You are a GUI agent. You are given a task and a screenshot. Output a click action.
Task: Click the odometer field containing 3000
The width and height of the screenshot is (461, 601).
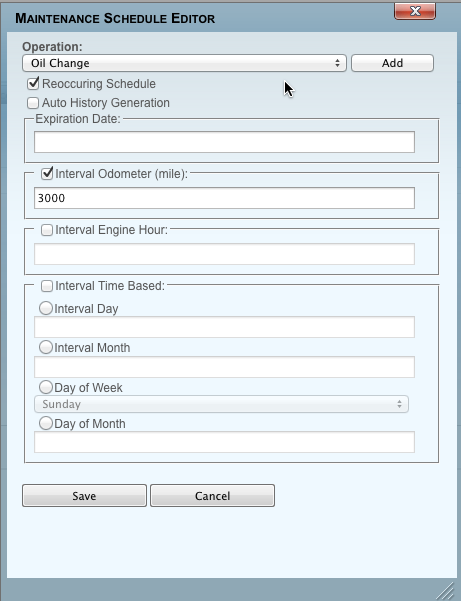click(224, 198)
